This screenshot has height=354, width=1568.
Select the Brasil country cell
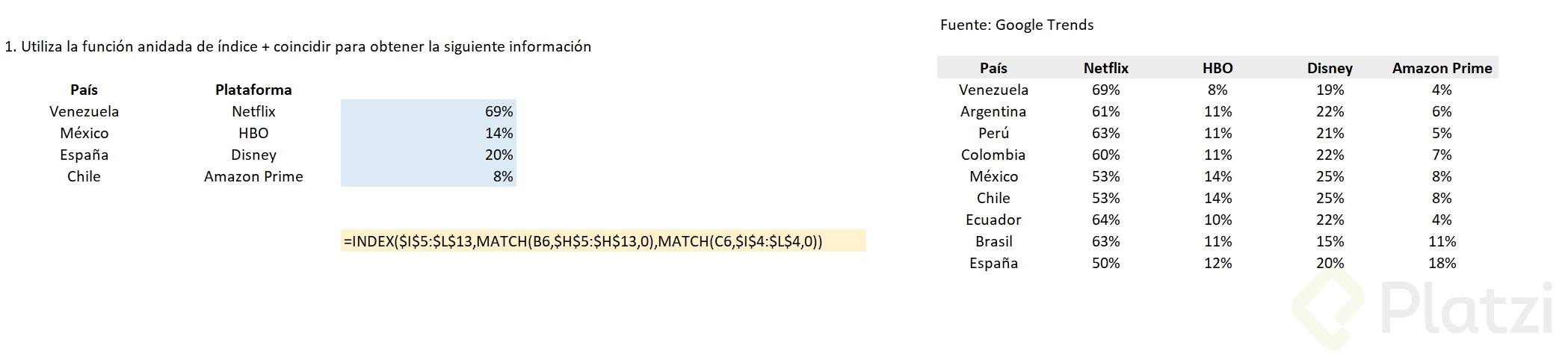993,241
